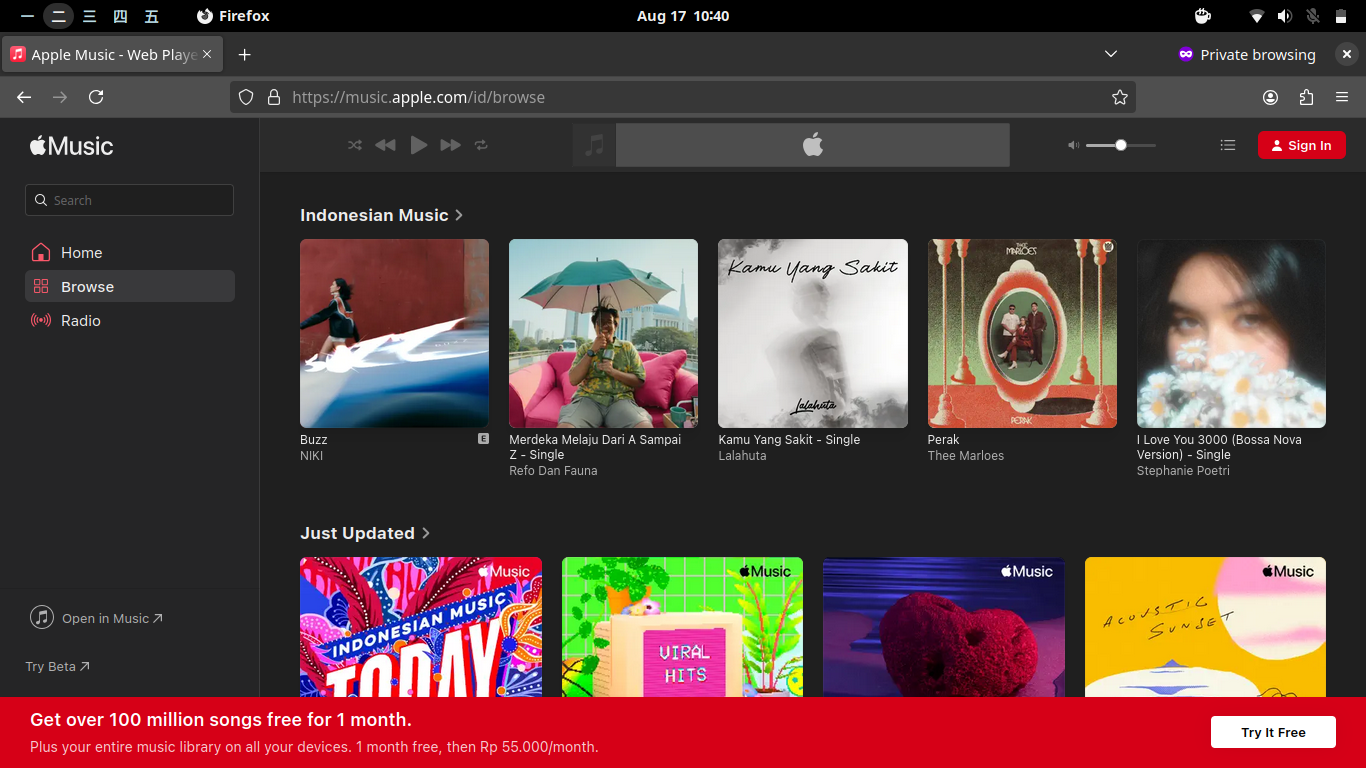Click the play button
The width and height of the screenshot is (1366, 768).
tap(419, 145)
